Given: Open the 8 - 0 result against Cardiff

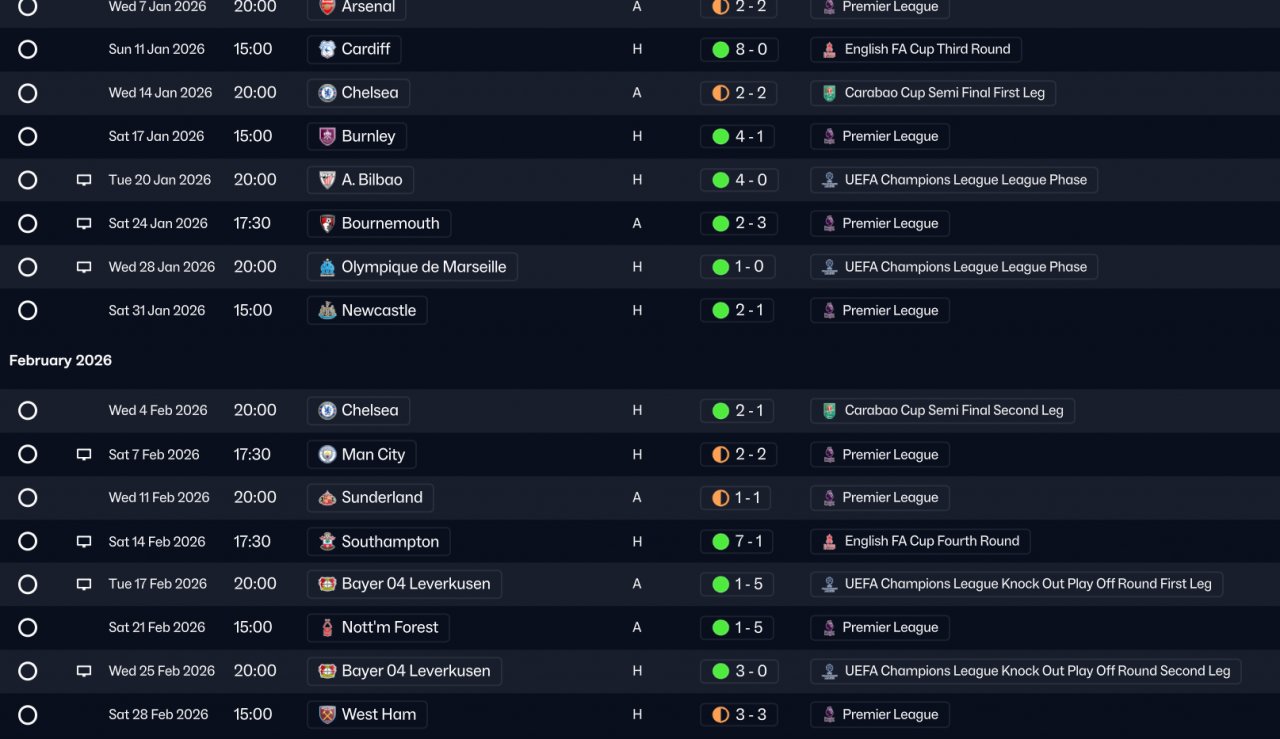Looking at the screenshot, I should click(739, 49).
